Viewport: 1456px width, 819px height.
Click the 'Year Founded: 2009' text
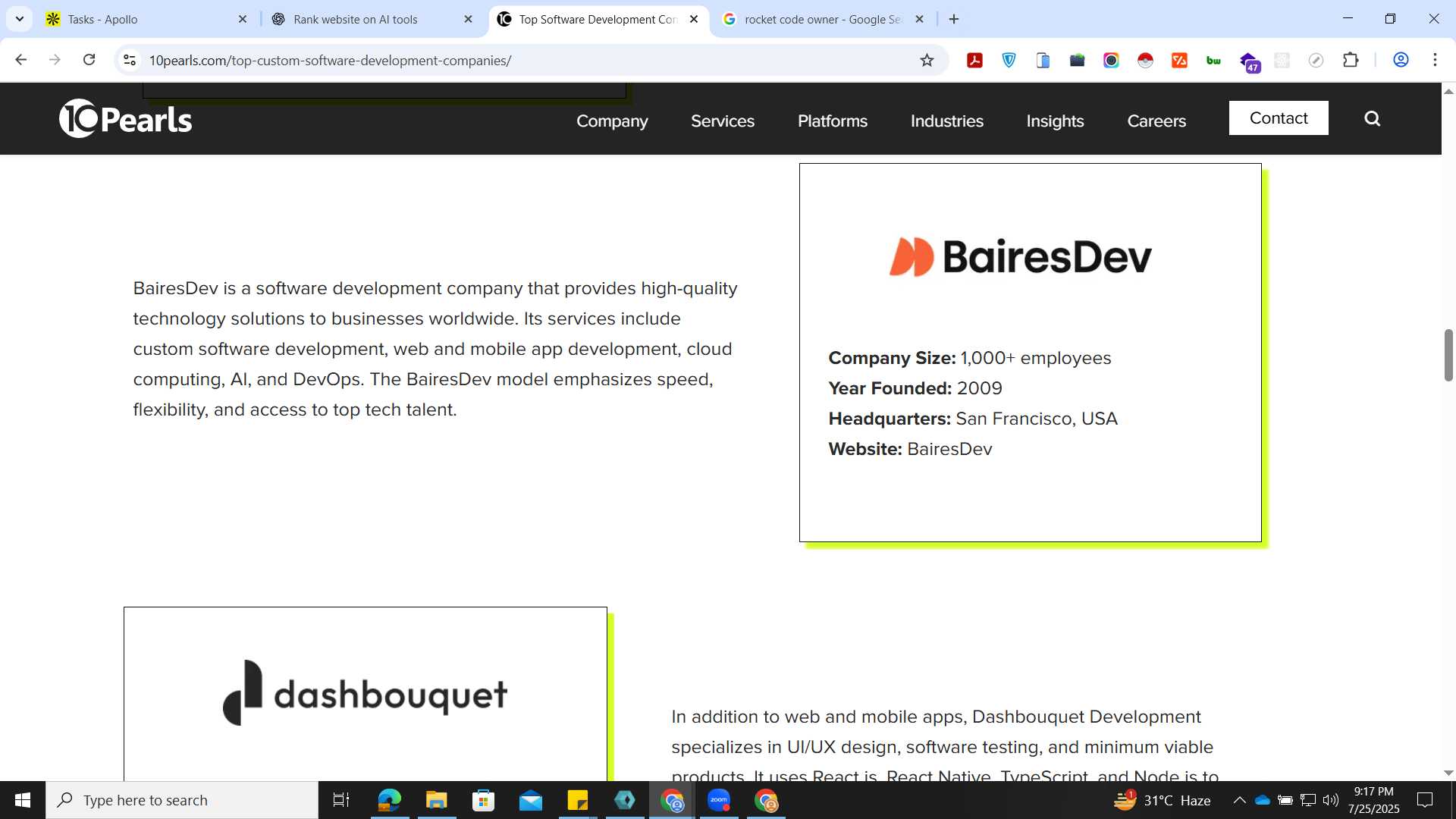915,388
